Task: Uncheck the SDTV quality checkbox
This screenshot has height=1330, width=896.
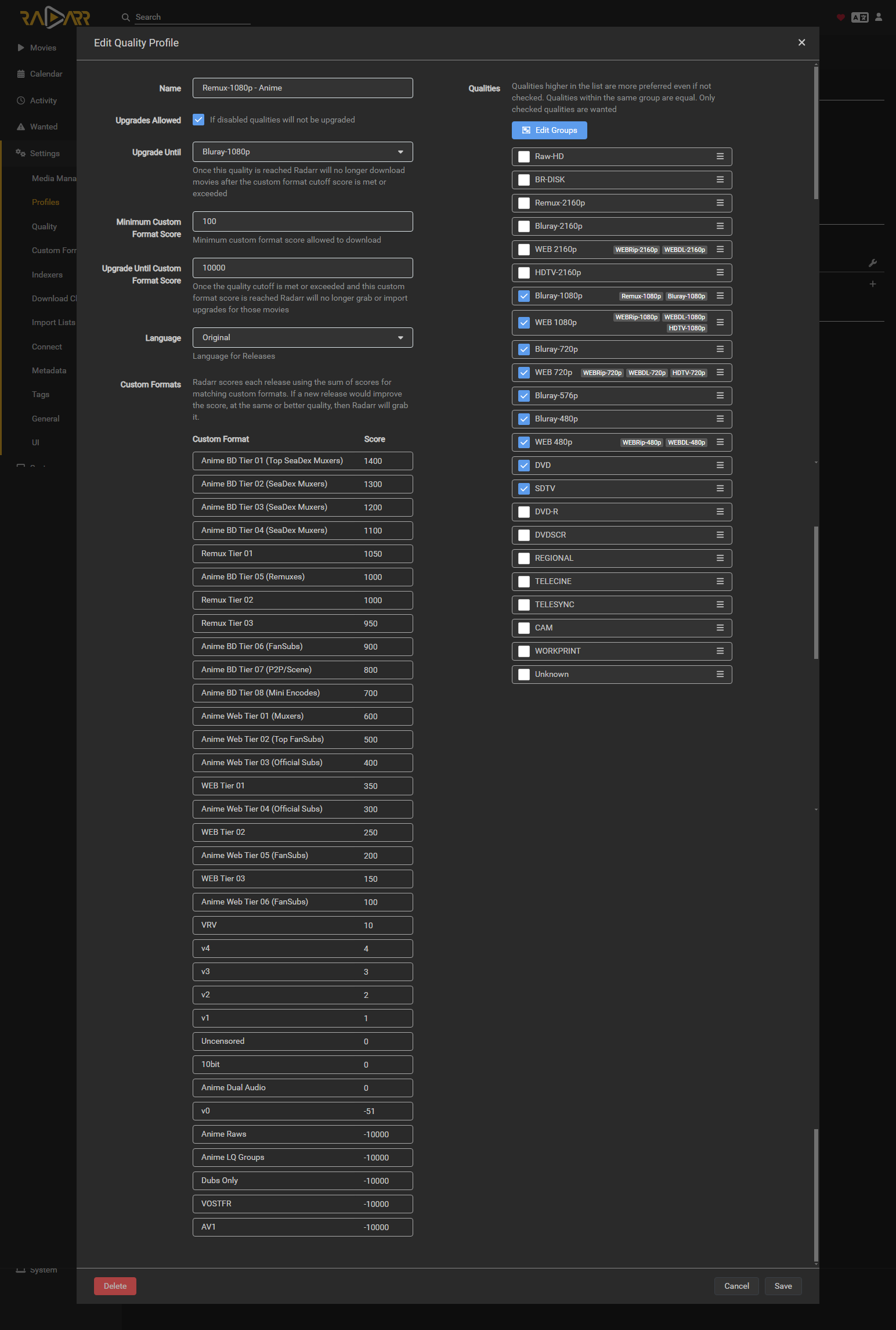Action: pos(524,489)
